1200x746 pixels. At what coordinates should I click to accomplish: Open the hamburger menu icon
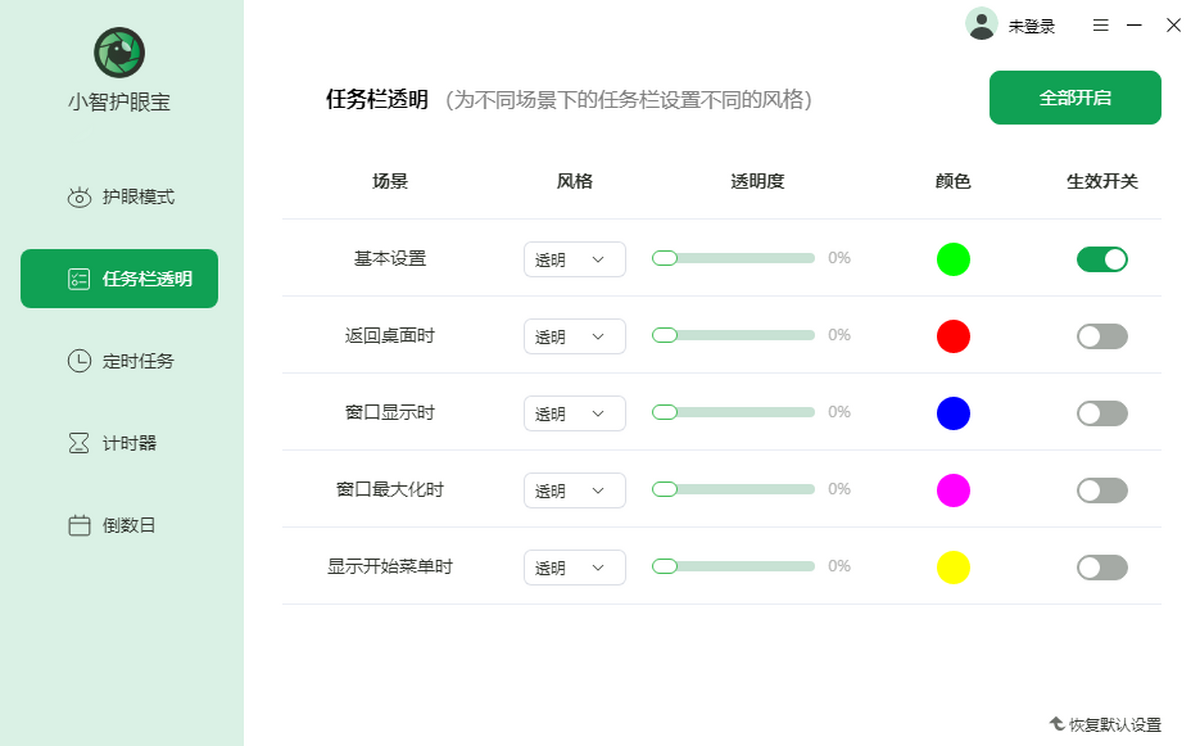[1100, 25]
